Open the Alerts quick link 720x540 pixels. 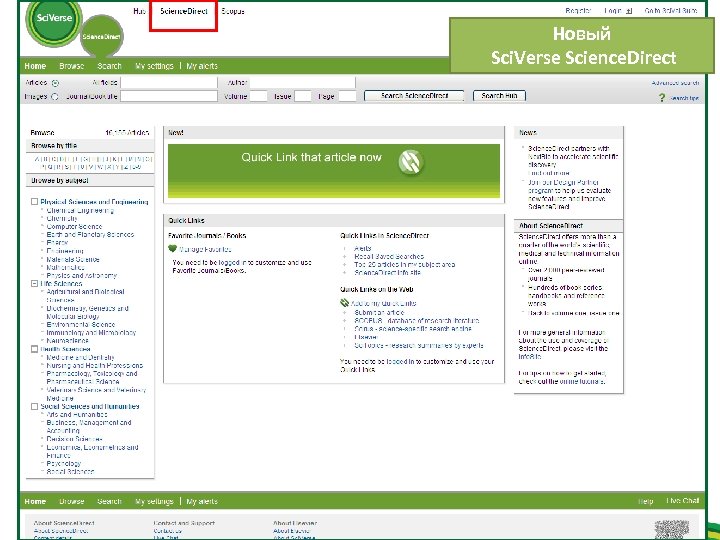[x=363, y=248]
